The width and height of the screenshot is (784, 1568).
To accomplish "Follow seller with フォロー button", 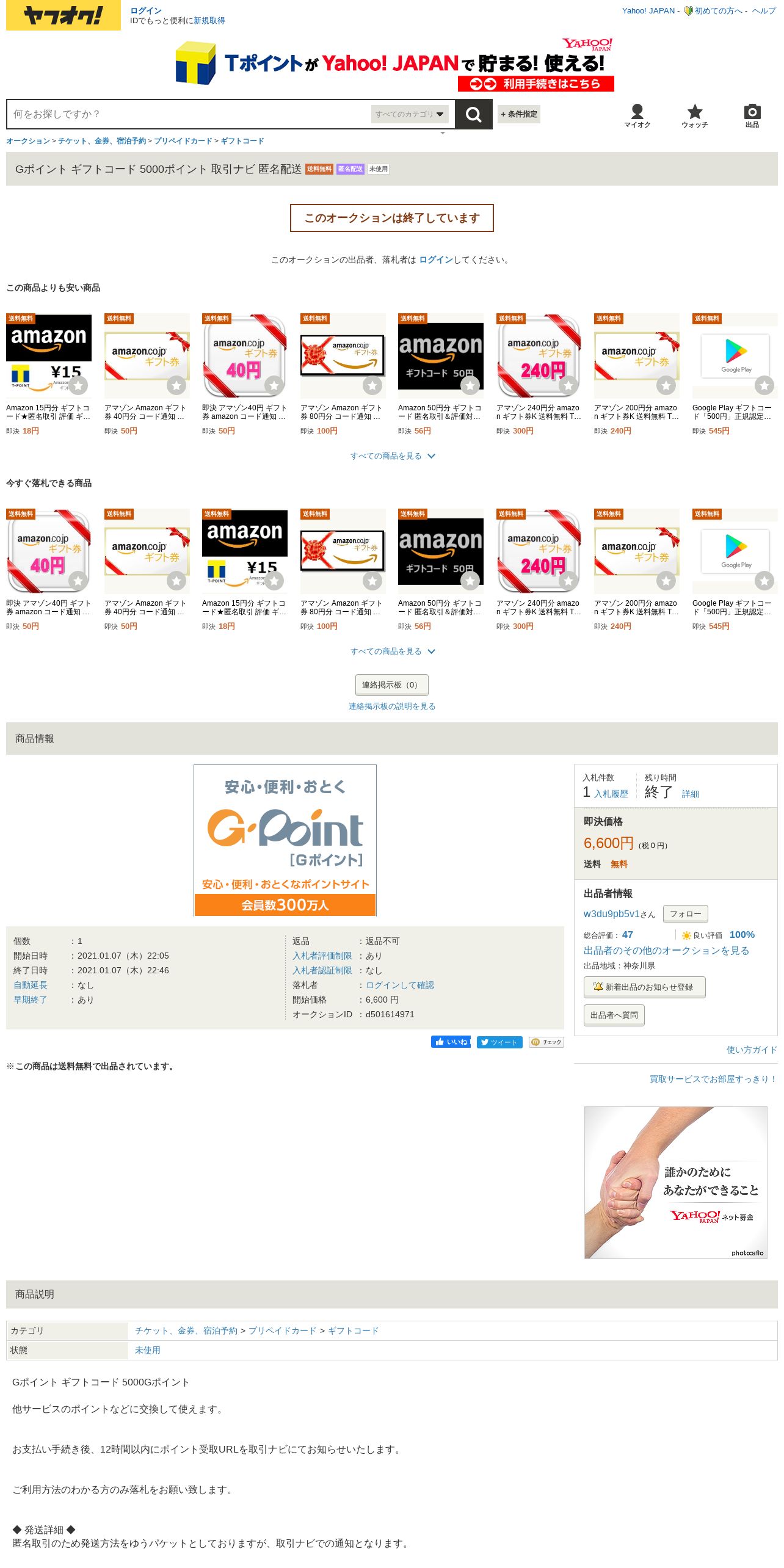I will pyautogui.click(x=686, y=914).
